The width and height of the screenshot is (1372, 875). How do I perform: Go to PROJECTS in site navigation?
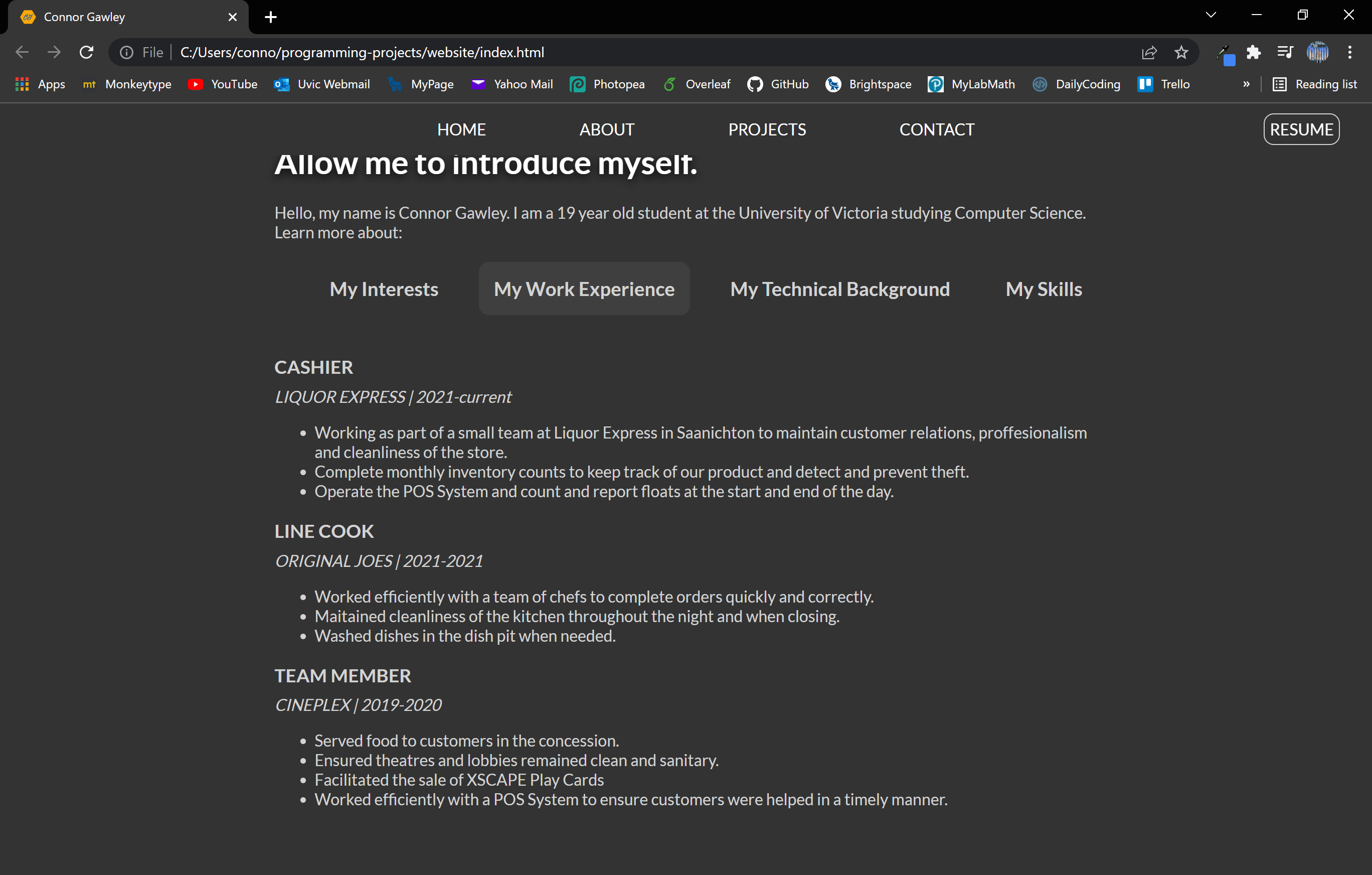[x=767, y=129]
